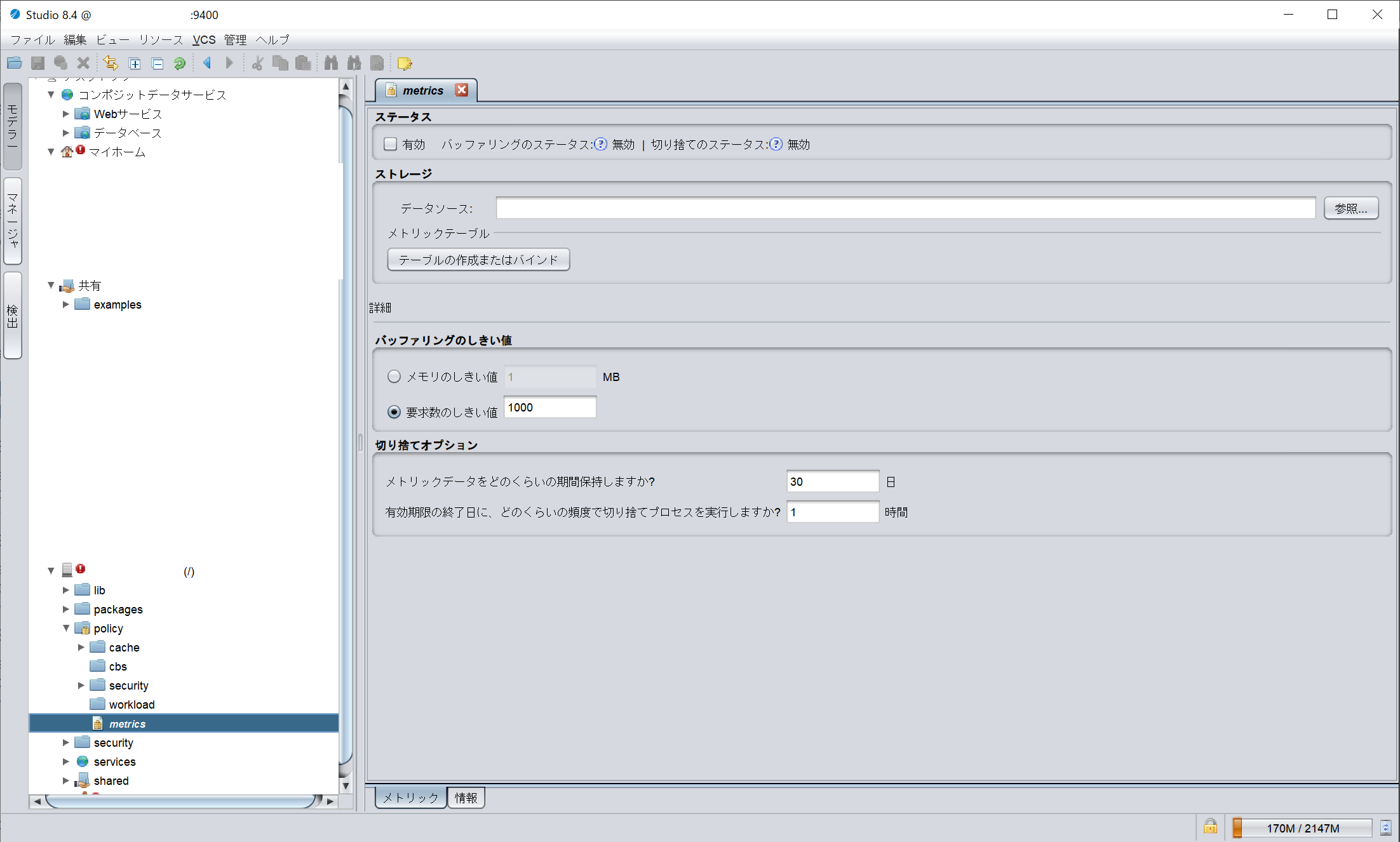This screenshot has width=1400, height=842.
Task: Expand the examples folder
Action: pyautogui.click(x=65, y=304)
